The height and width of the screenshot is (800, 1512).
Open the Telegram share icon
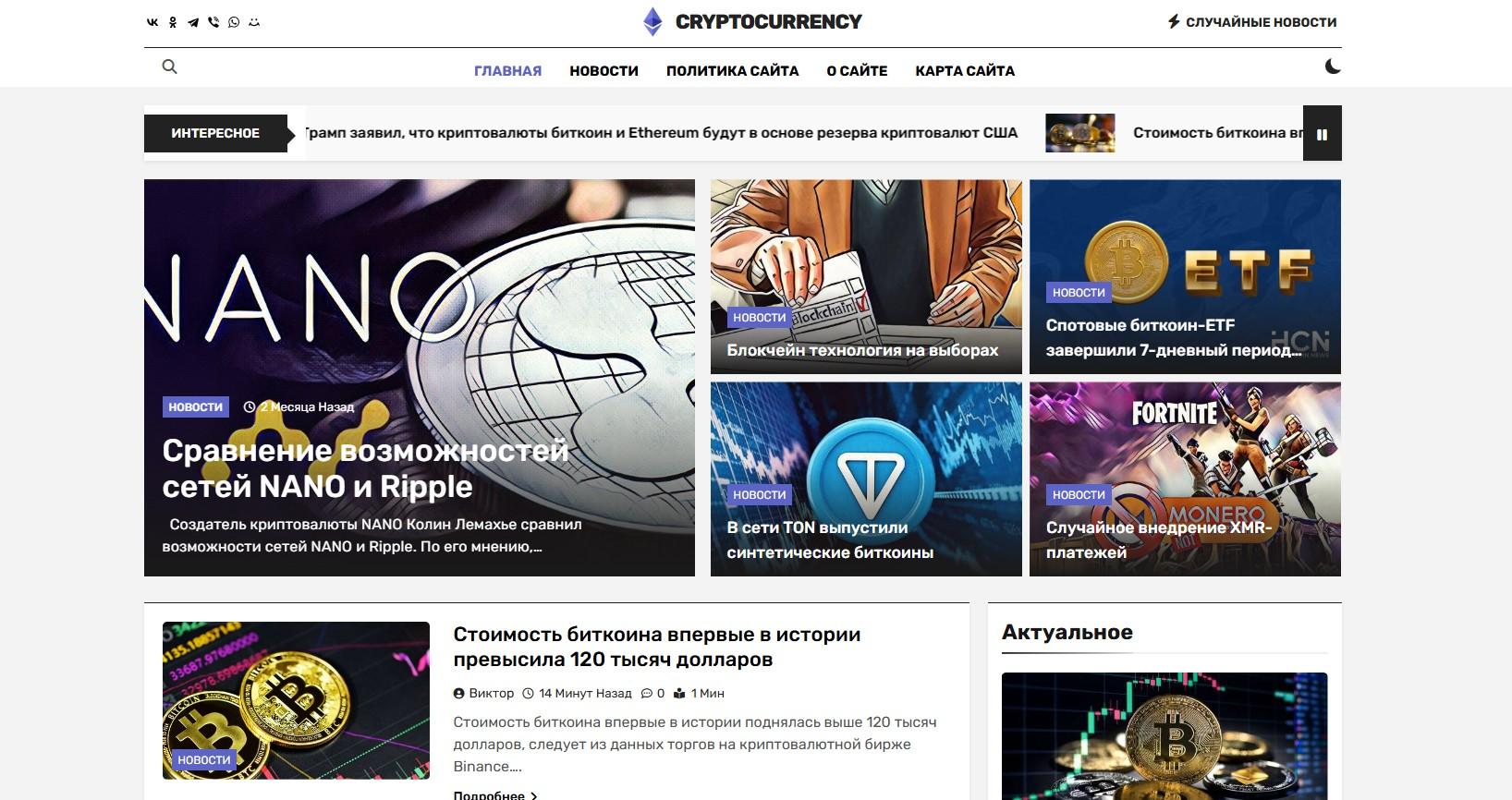pos(193,22)
